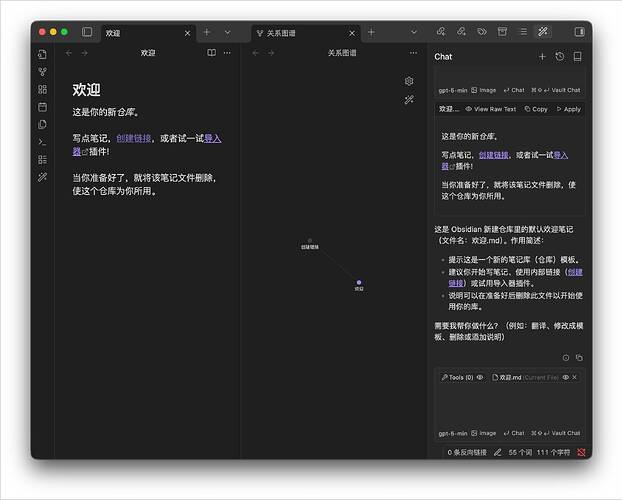Toggle editing mode pencil in status bar
This screenshot has width=622, height=500.
(x=497, y=452)
